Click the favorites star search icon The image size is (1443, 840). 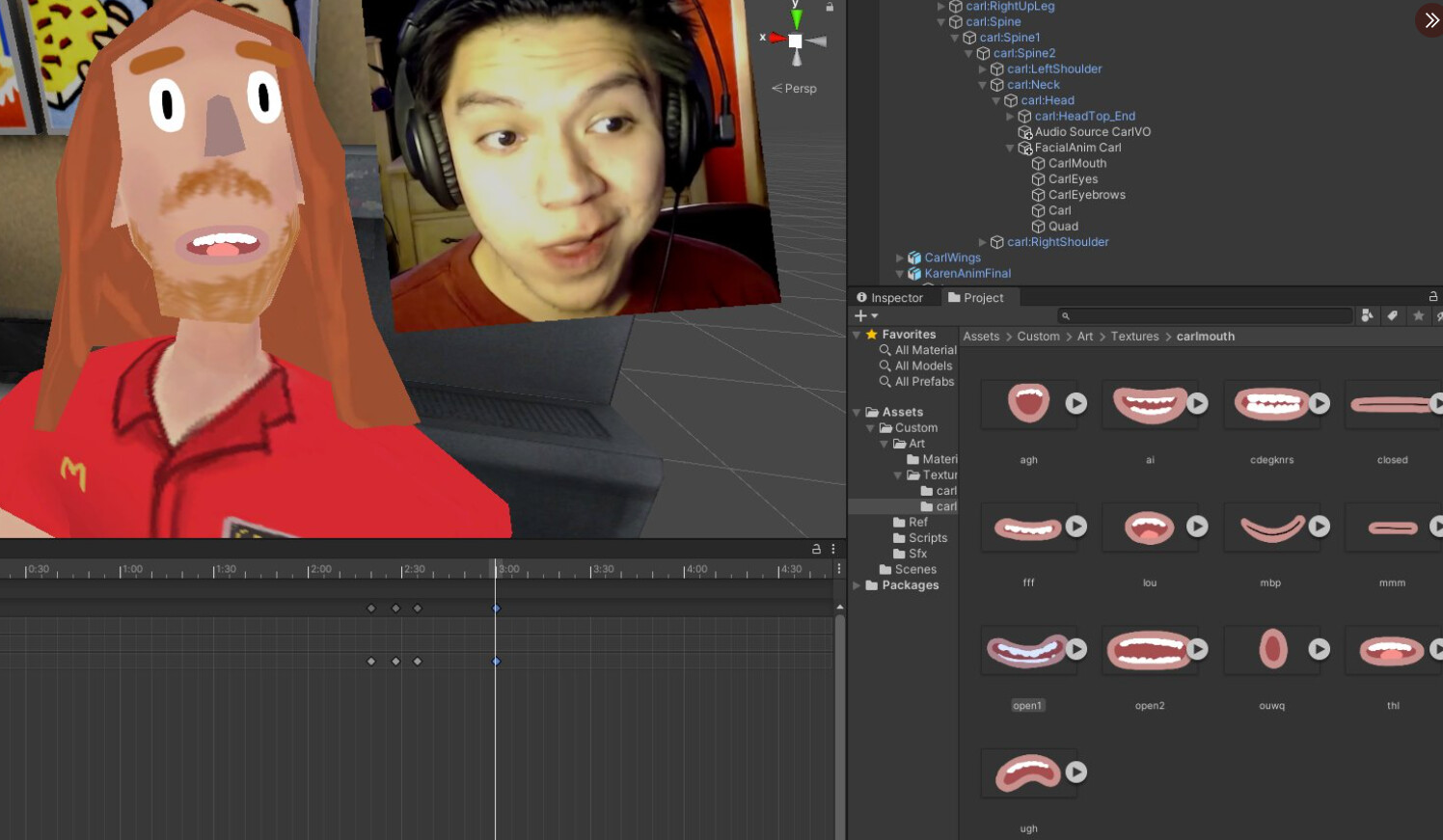1418,315
